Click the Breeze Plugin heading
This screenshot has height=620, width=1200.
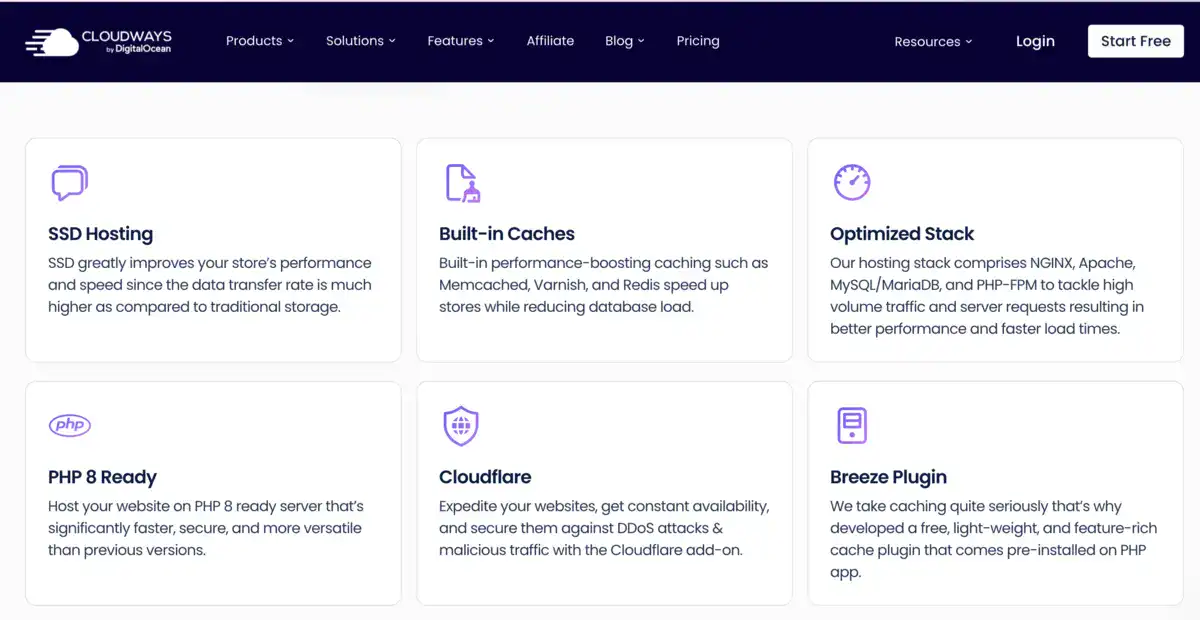889,477
